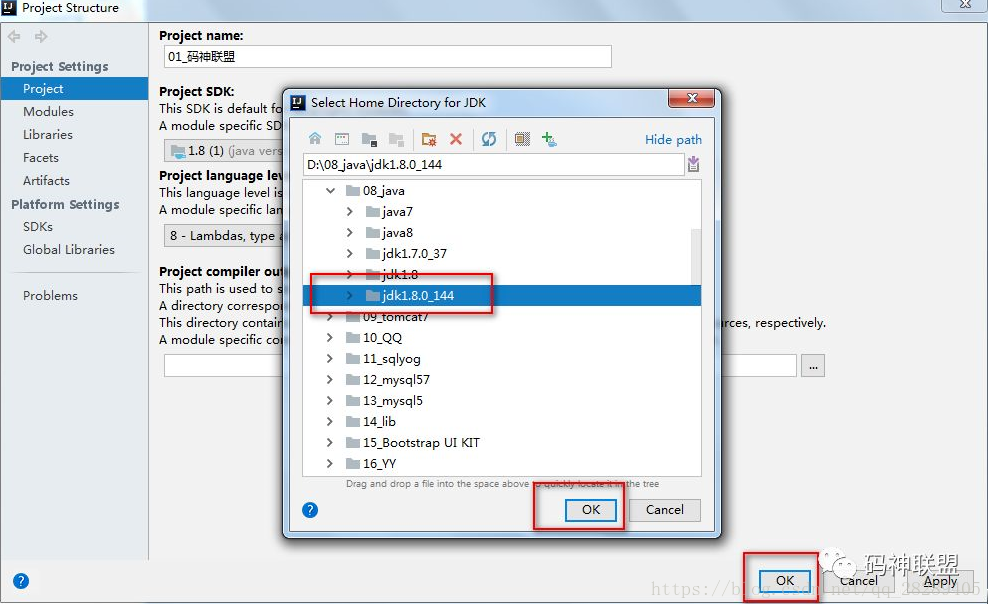The height and width of the screenshot is (604, 988).
Task: Open the Libraries settings
Action: pos(48,134)
